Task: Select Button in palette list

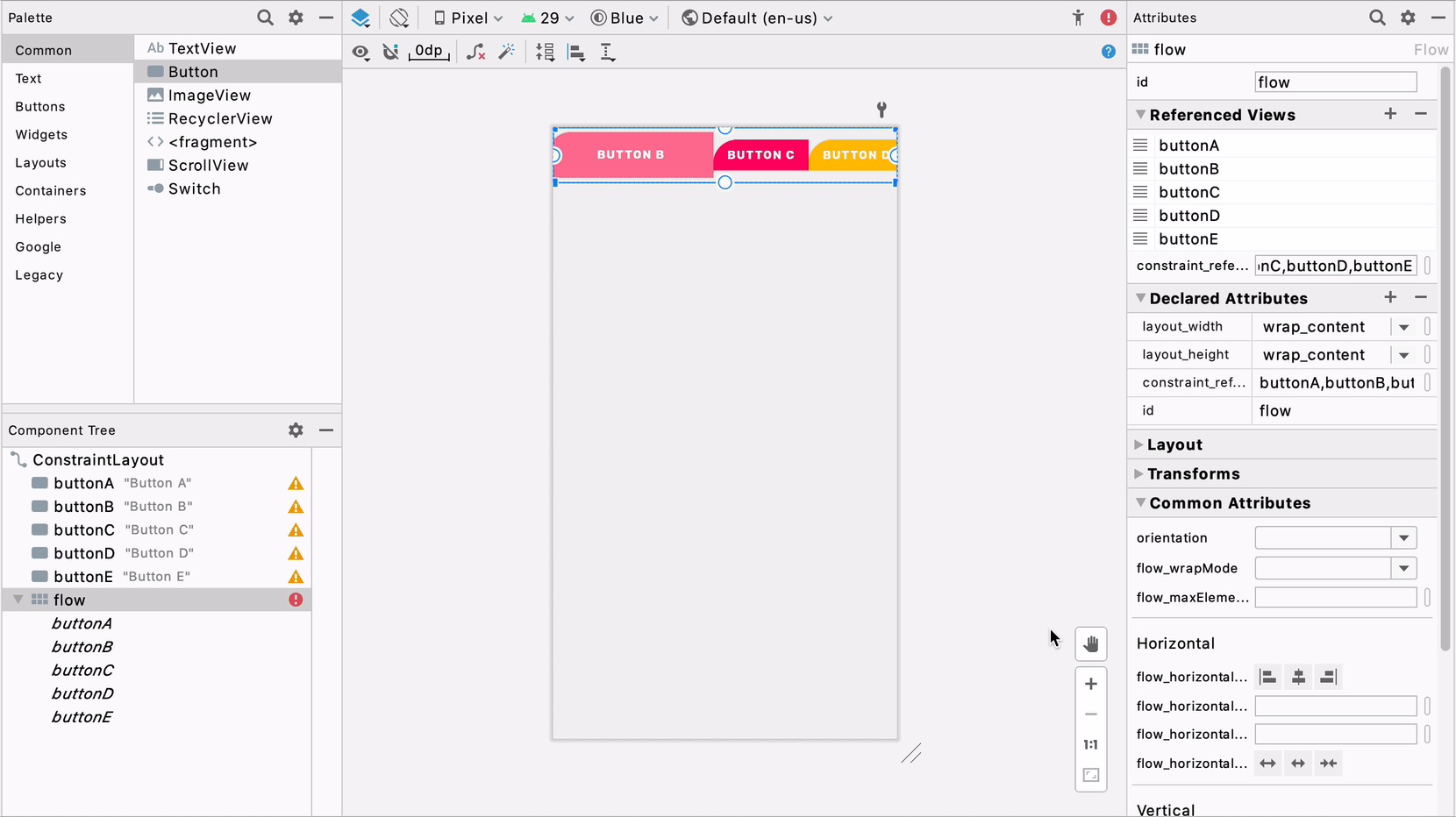Action: click(238, 72)
